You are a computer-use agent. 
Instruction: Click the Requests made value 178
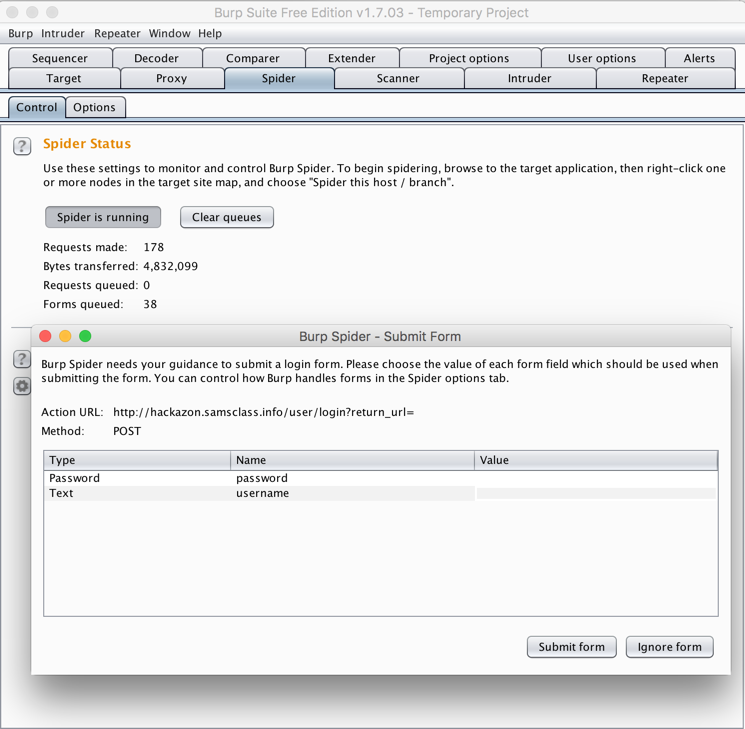(153, 247)
